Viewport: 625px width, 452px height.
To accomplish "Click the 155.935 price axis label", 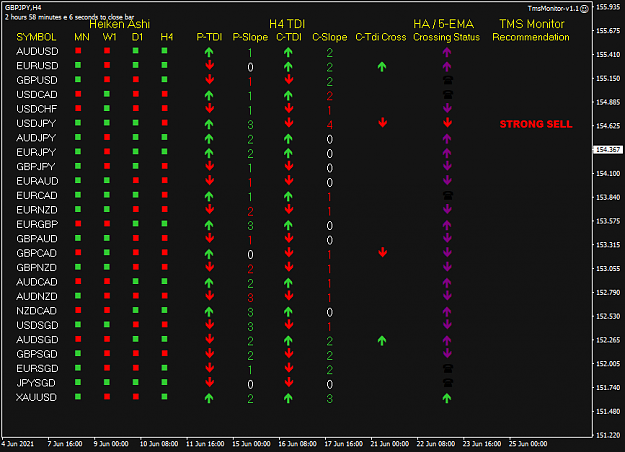I will pyautogui.click(x=608, y=7).
